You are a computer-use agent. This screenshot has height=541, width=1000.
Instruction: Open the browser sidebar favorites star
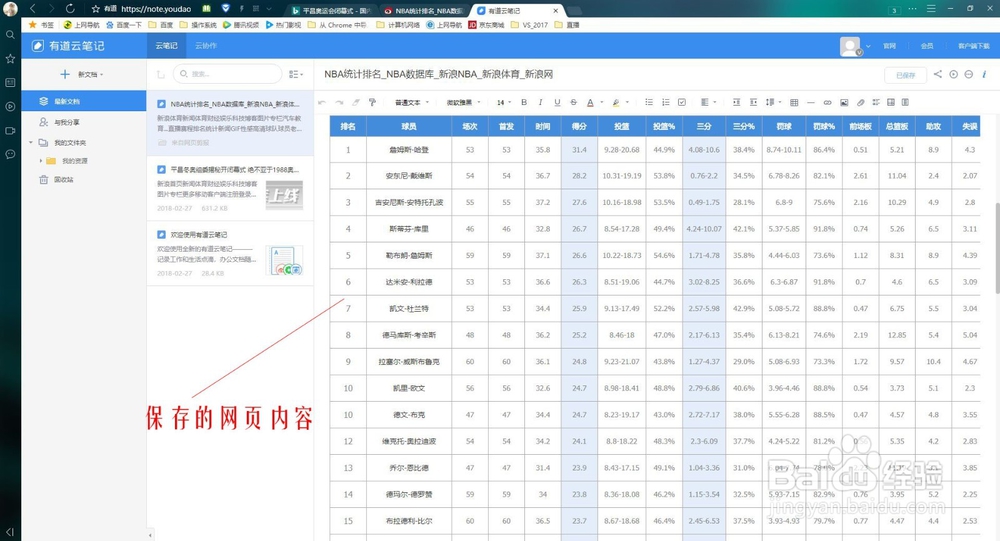point(10,59)
